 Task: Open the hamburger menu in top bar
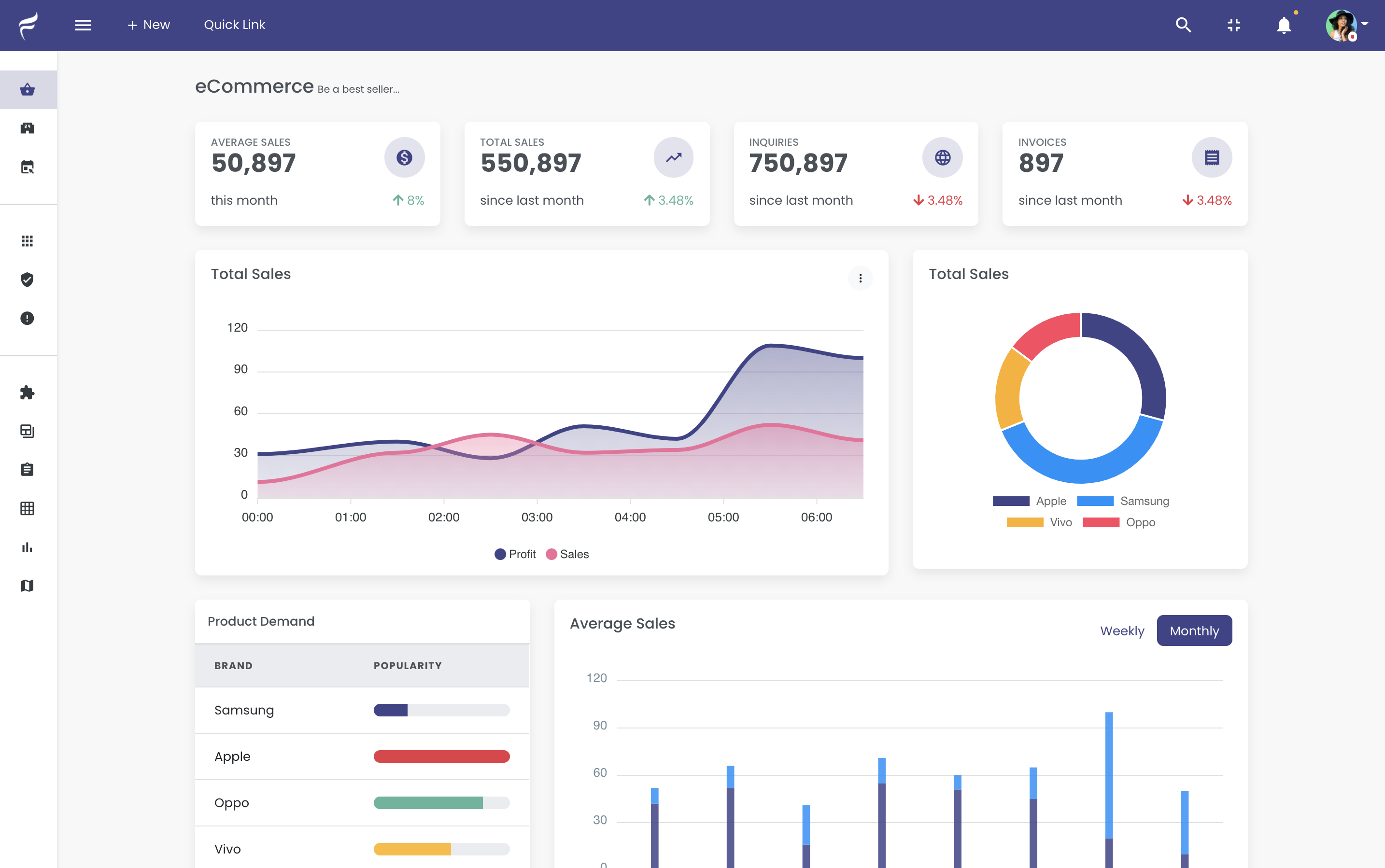[83, 25]
